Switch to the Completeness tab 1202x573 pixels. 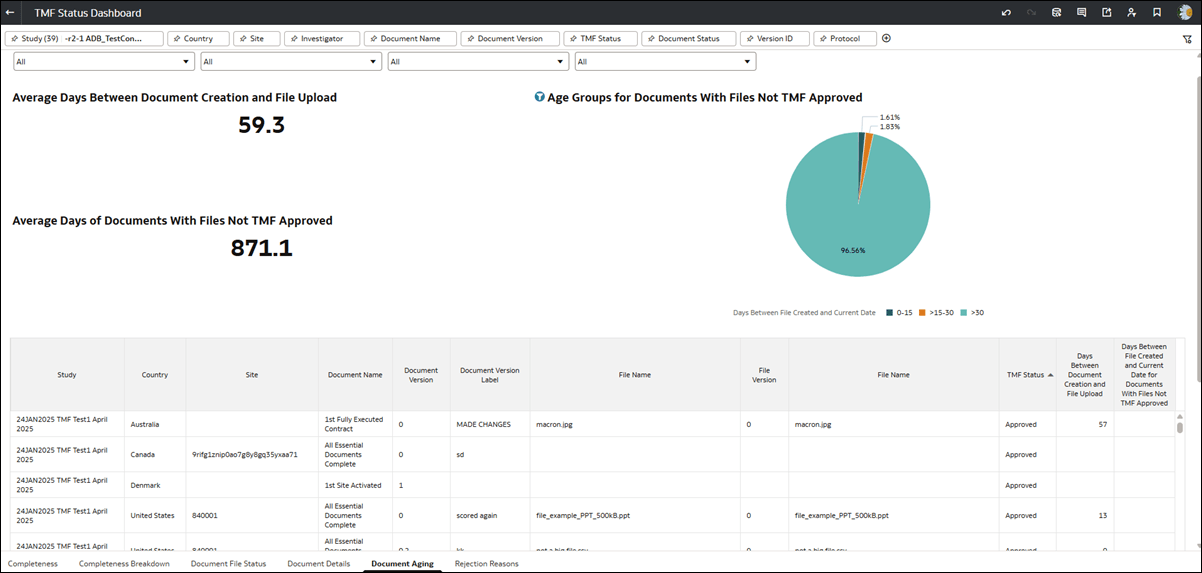33,564
